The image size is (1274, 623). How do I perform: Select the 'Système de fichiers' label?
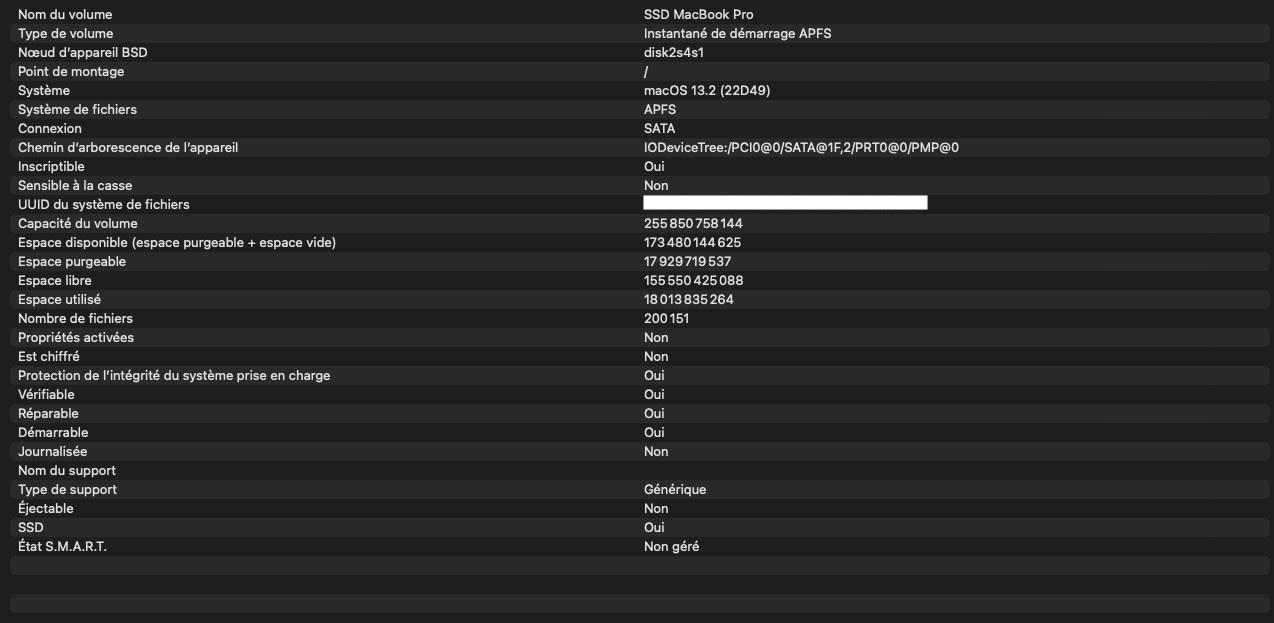77,110
